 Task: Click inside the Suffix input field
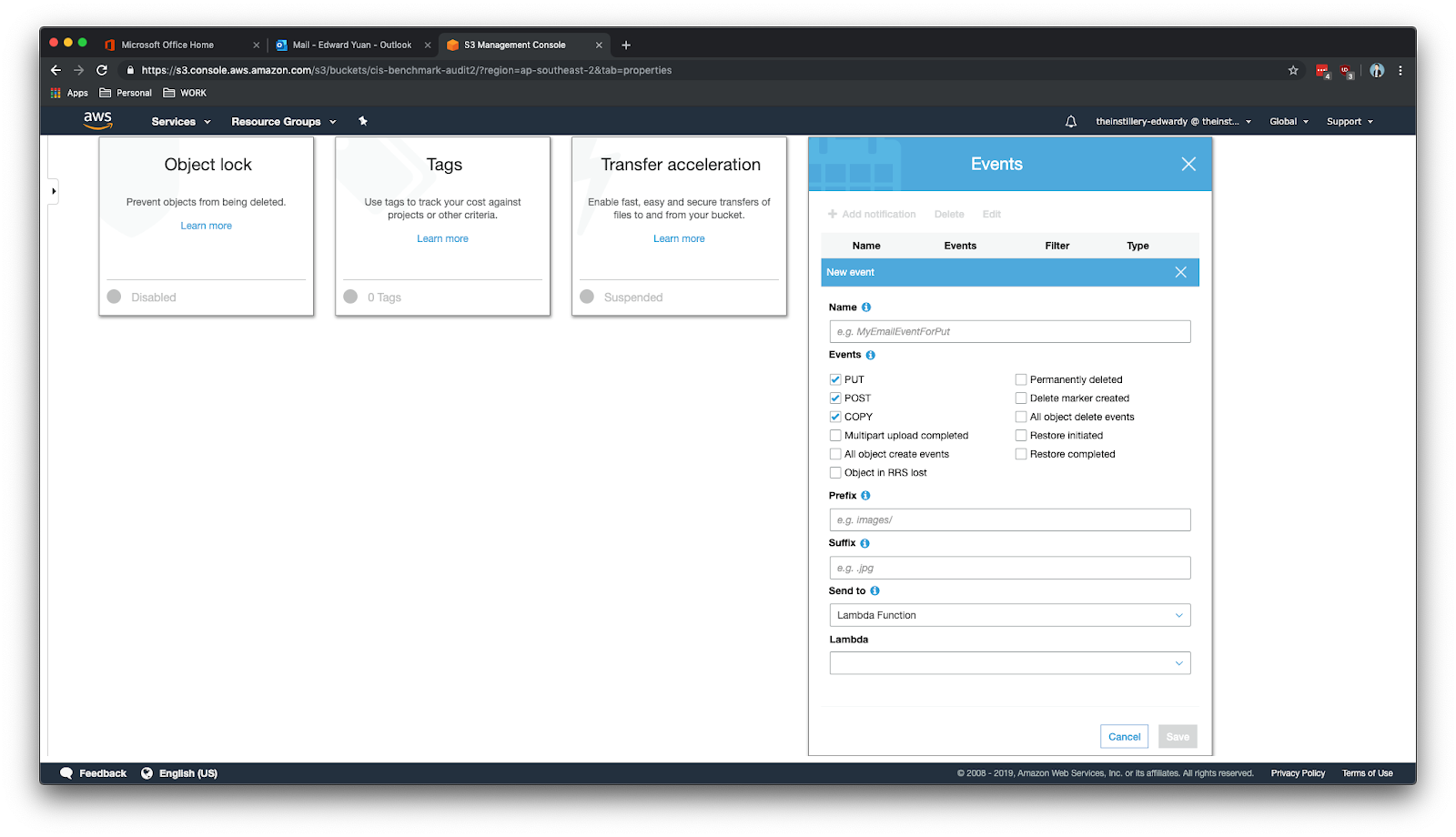point(1010,567)
